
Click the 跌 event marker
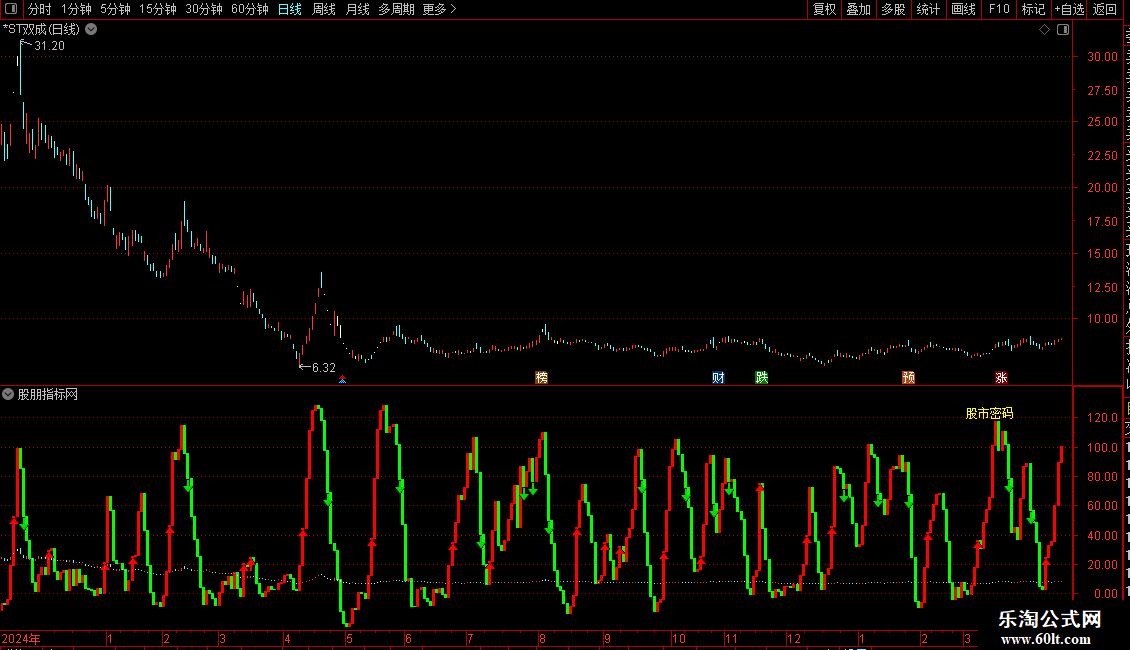coord(762,378)
